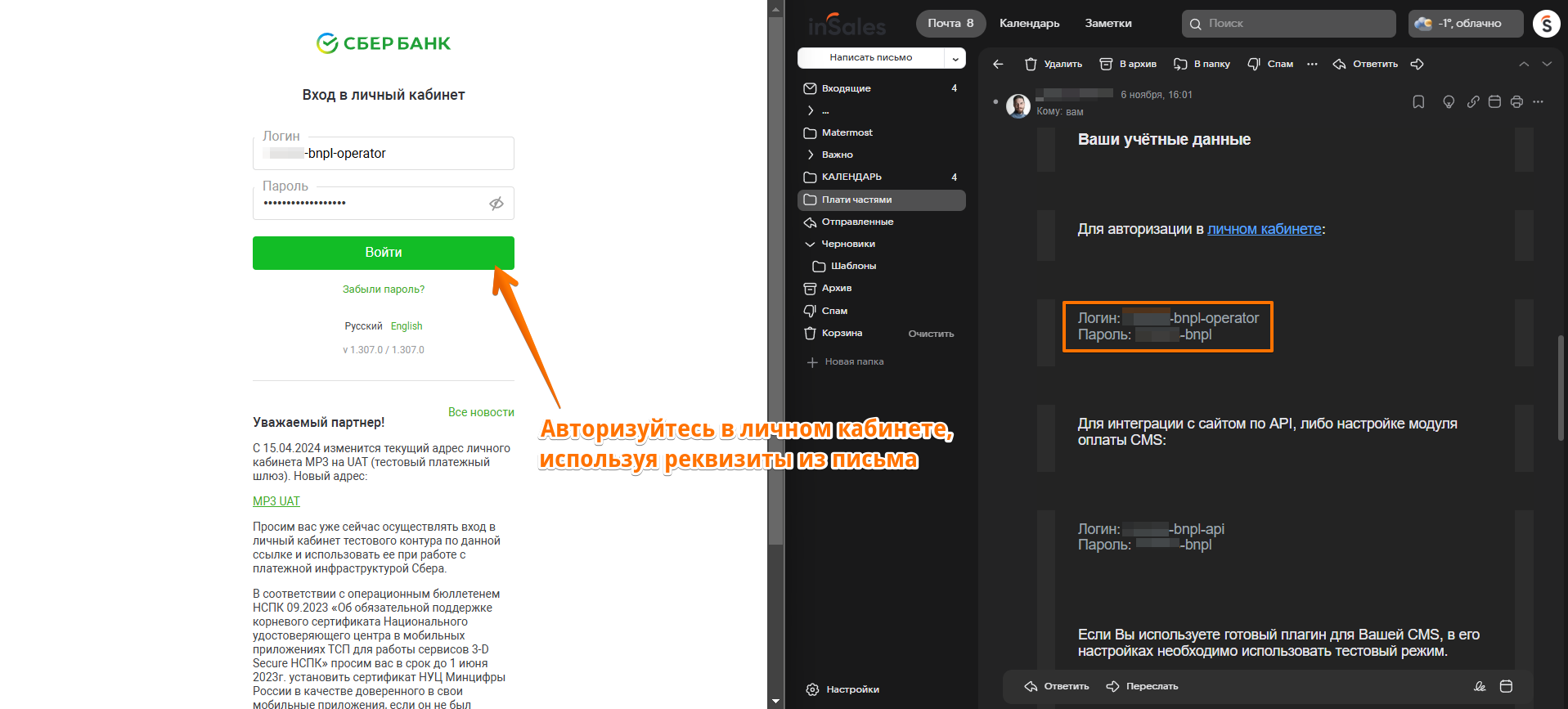Open the Почта tab
Screen dimensions: 1568x709
950,24
